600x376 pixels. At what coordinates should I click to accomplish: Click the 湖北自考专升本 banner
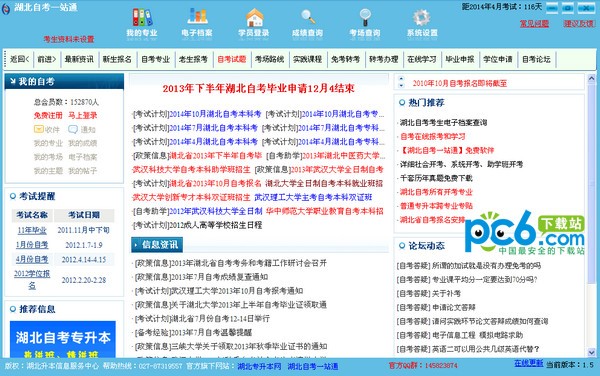(x=63, y=340)
